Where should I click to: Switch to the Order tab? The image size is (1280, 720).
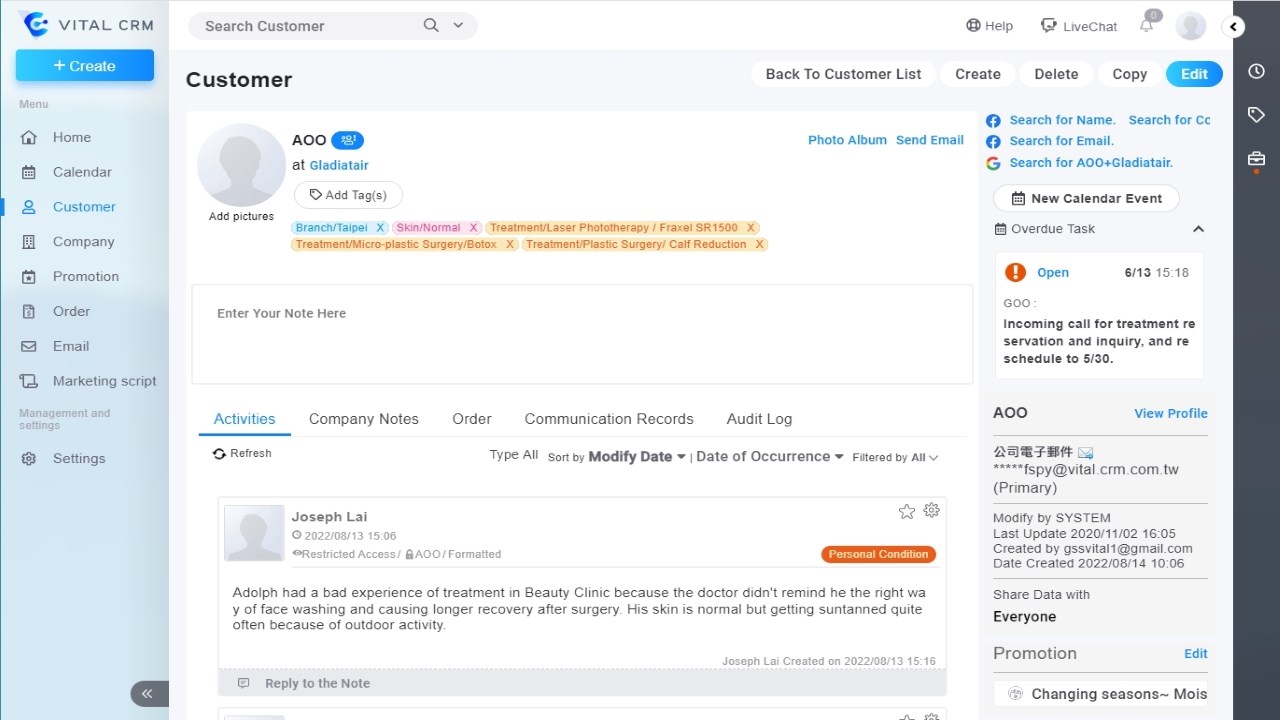(x=471, y=419)
